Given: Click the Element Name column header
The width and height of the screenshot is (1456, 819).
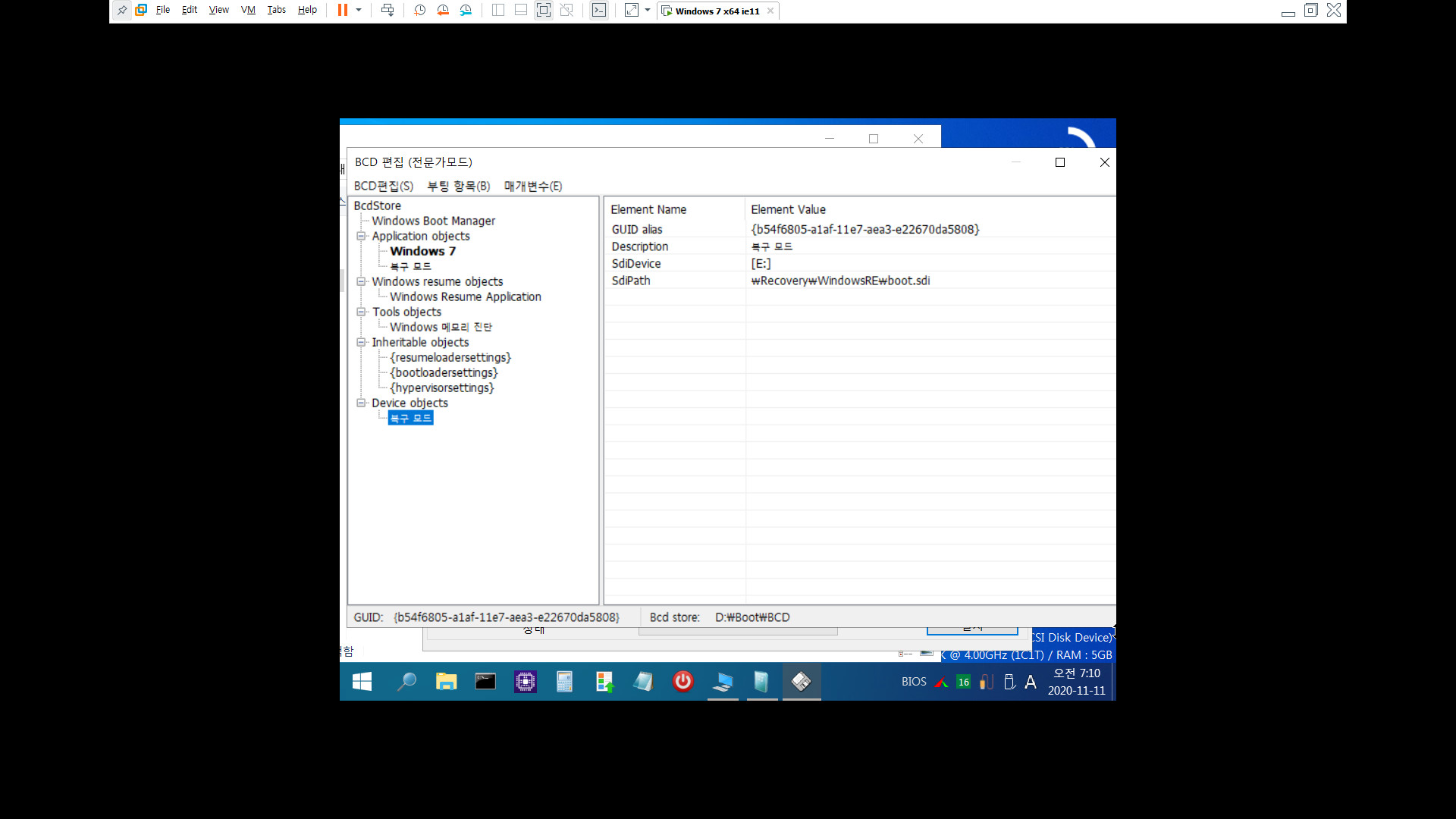Looking at the screenshot, I should pyautogui.click(x=674, y=209).
